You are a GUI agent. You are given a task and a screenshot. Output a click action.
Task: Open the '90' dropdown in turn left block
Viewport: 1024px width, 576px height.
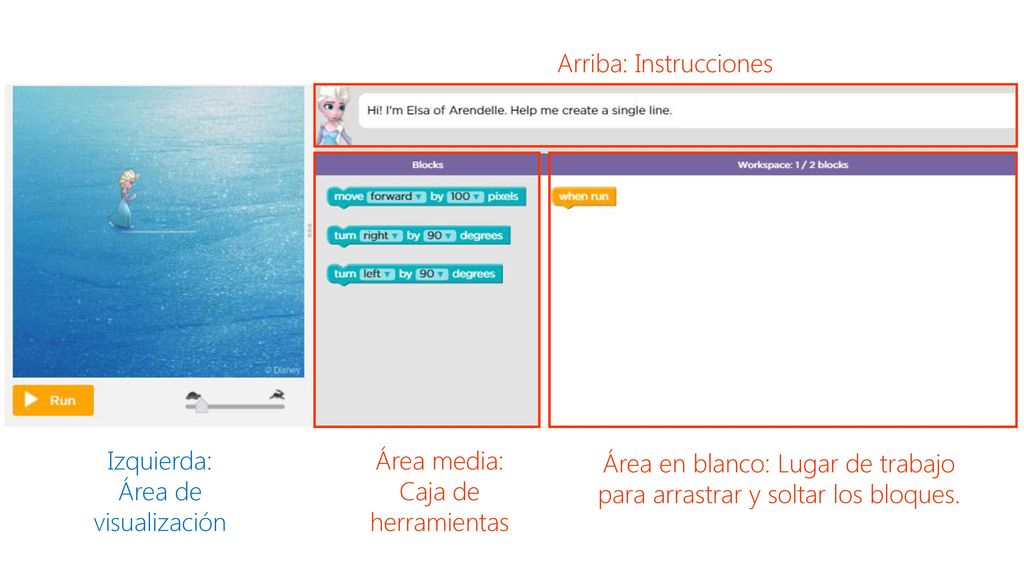coord(432,274)
